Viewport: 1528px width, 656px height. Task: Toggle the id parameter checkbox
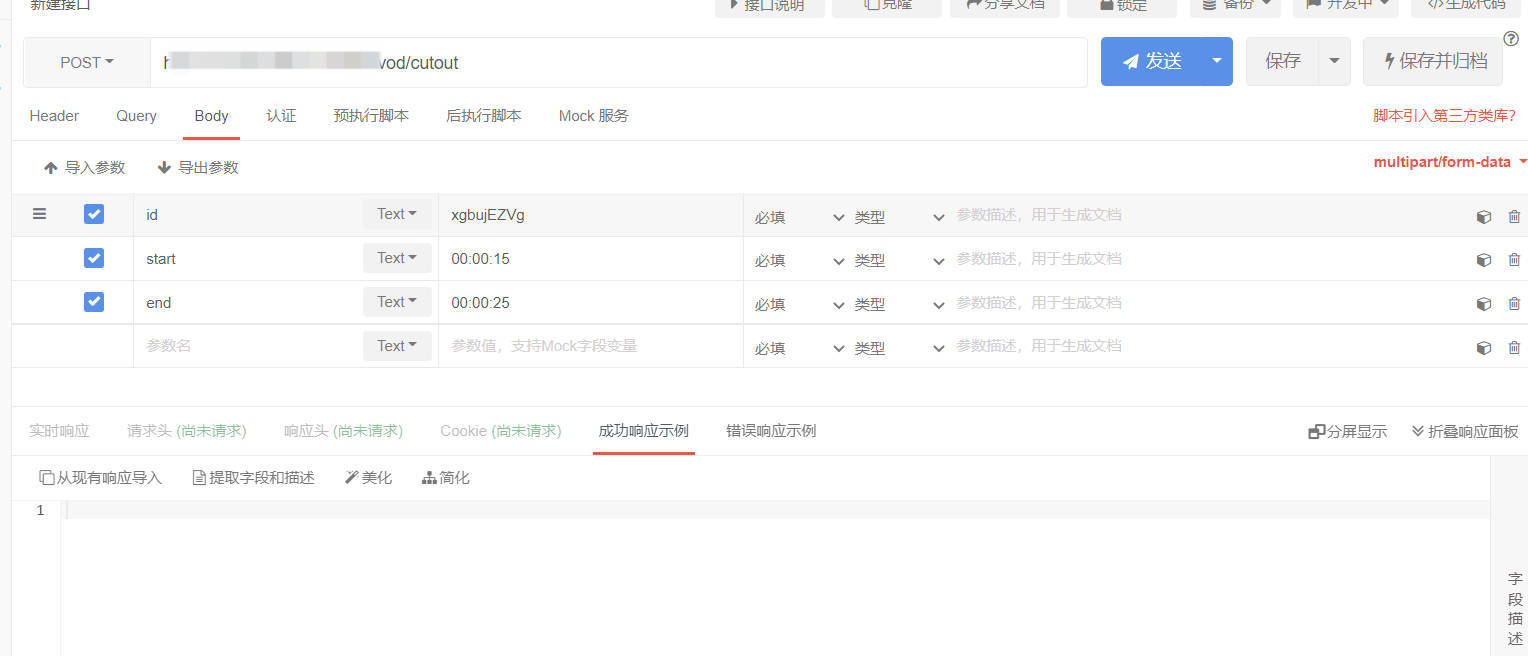94,214
